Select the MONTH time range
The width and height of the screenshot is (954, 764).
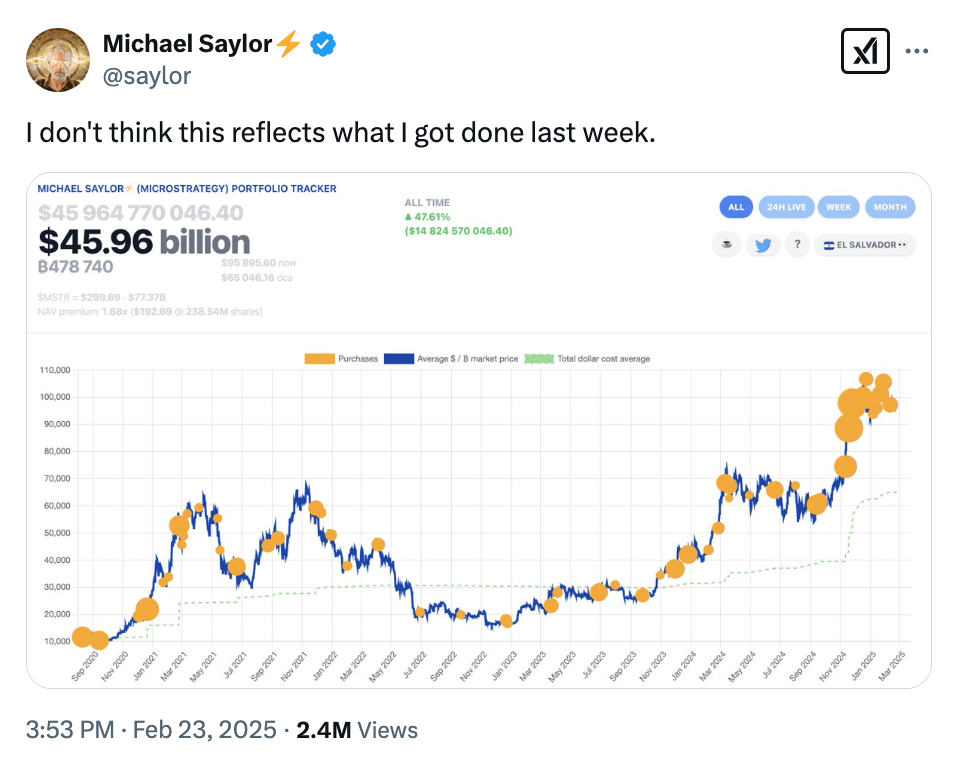click(x=890, y=207)
